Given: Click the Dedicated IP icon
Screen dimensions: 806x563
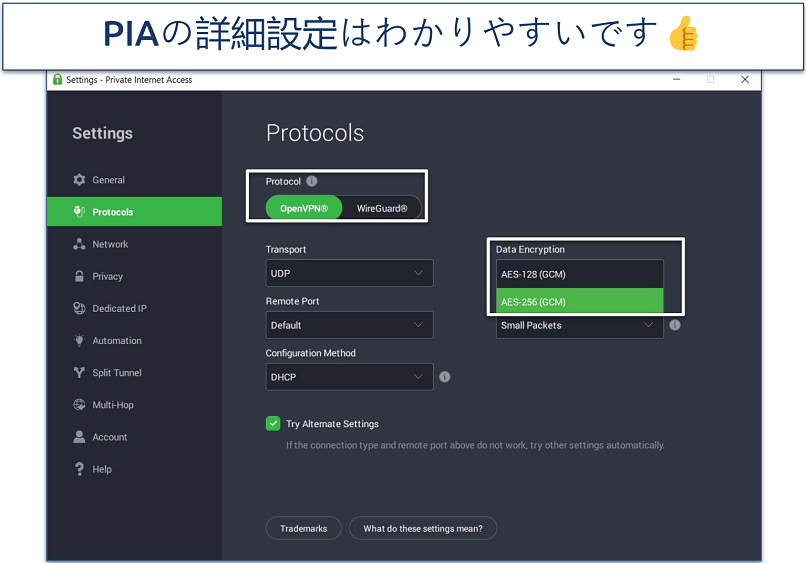Looking at the screenshot, I should click(x=80, y=308).
